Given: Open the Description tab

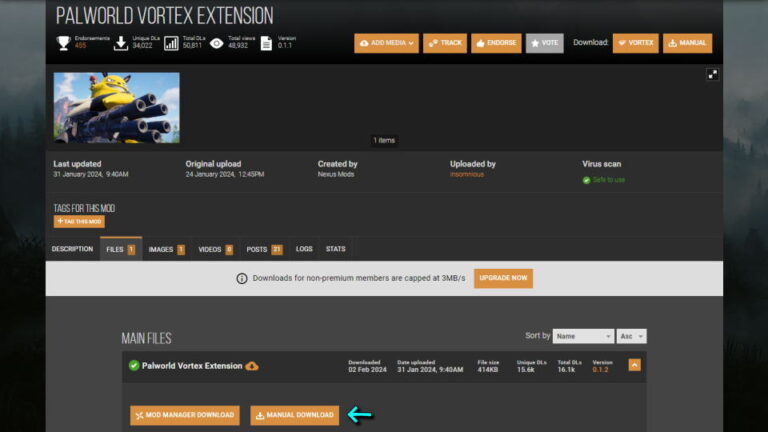Looking at the screenshot, I should coord(72,249).
